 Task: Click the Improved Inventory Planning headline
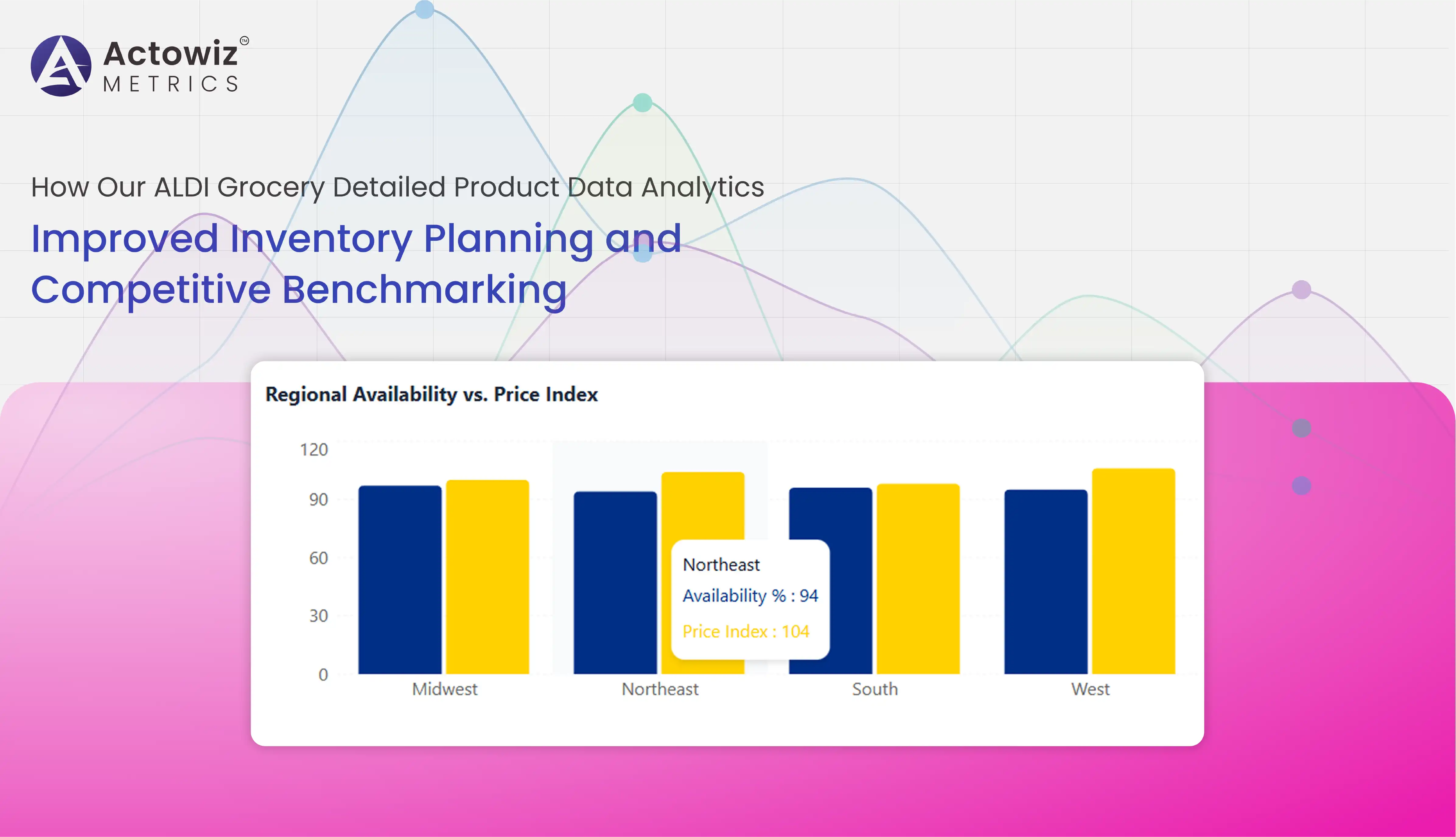point(356,263)
